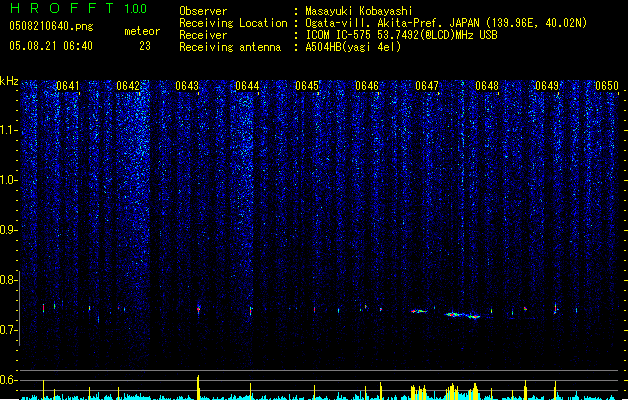Click the 0646 time marker
The image size is (629, 400).
click(367, 86)
